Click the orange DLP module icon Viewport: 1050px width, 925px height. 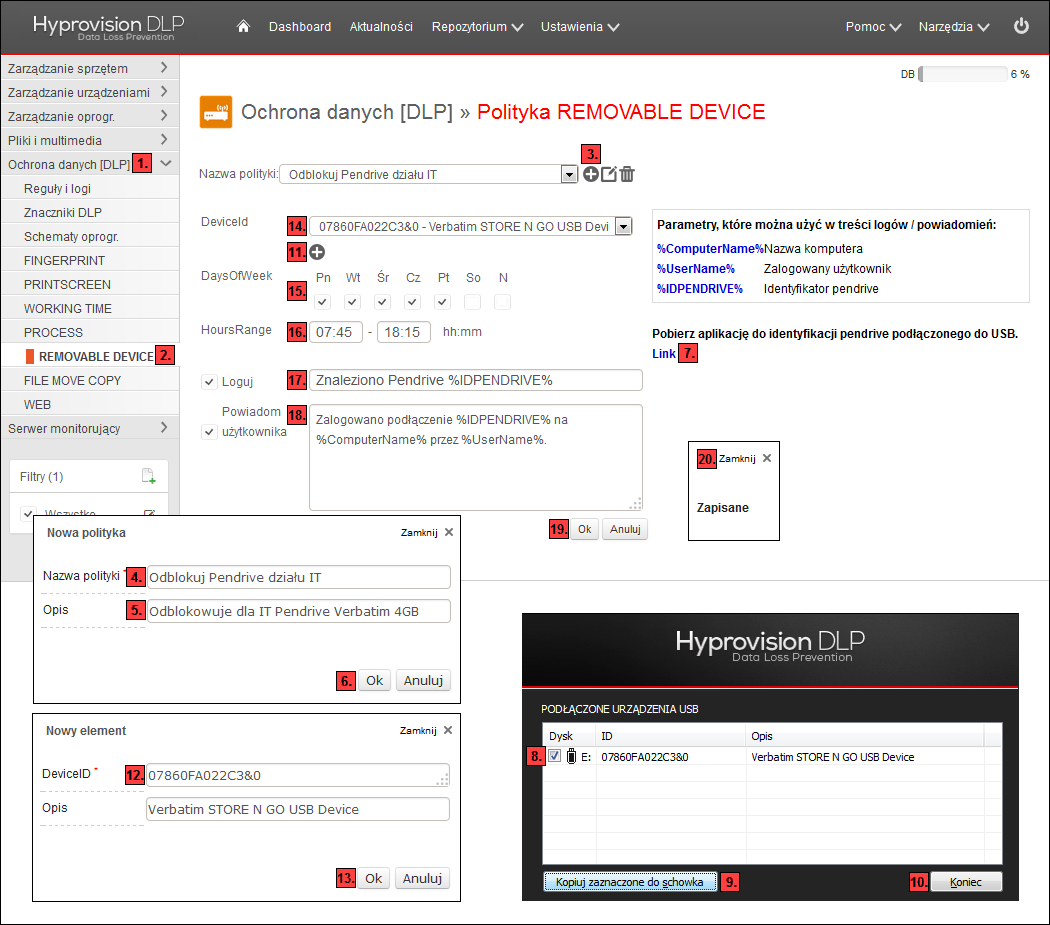coord(216,112)
